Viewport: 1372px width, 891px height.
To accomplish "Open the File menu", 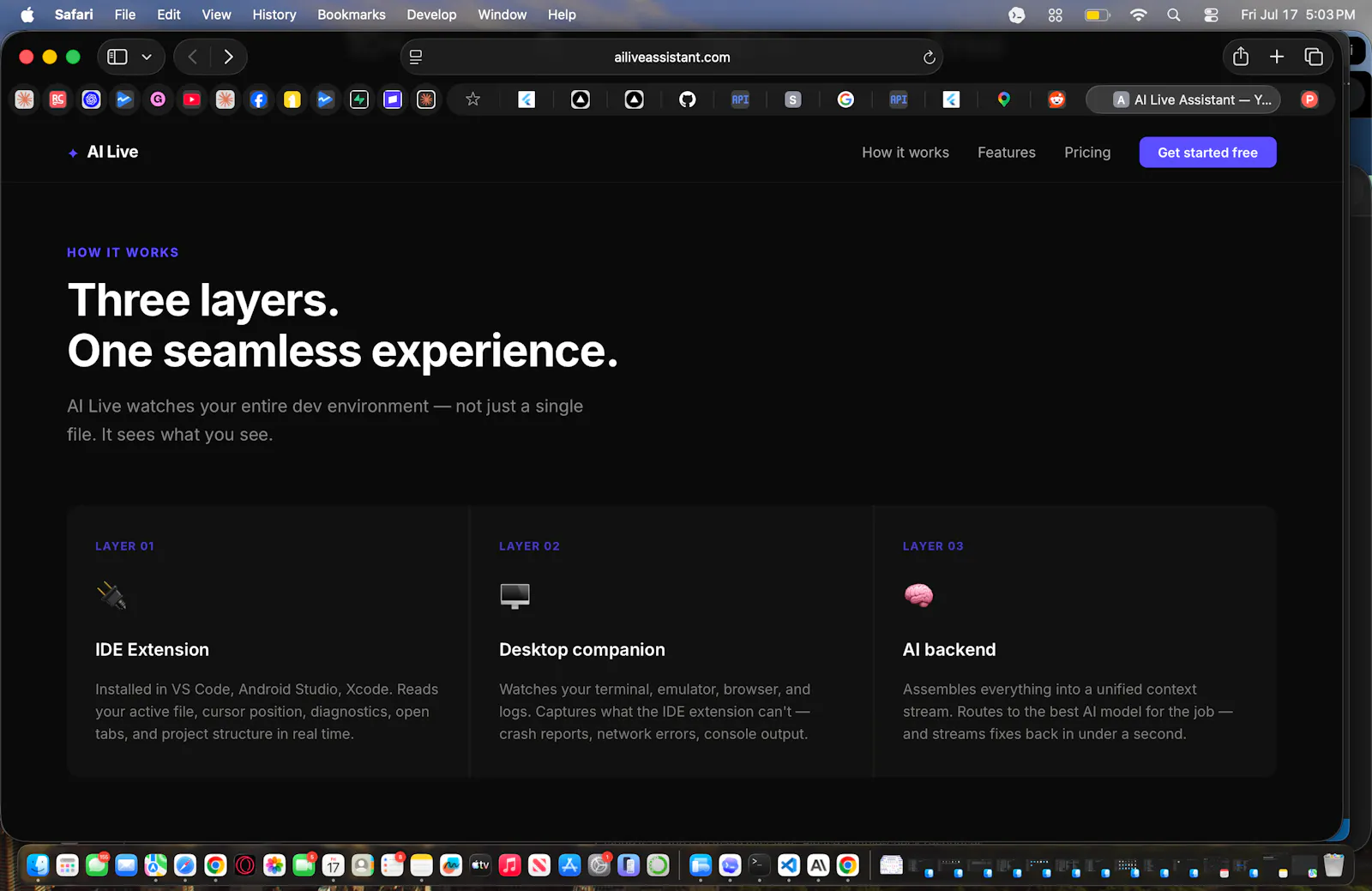I will [x=125, y=15].
